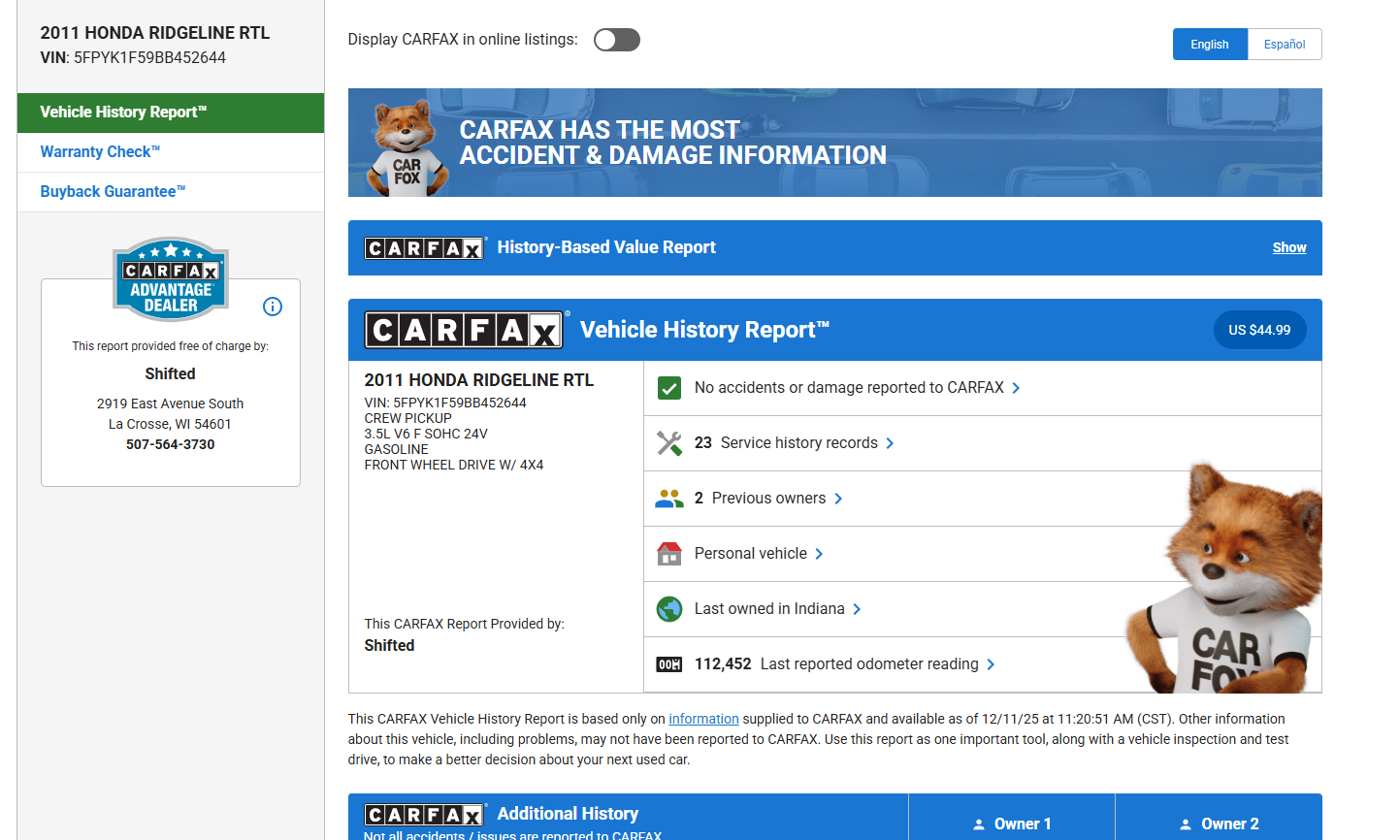The height and width of the screenshot is (840, 1400).
Task: Click the US $44.99 price button
Action: click(x=1258, y=330)
